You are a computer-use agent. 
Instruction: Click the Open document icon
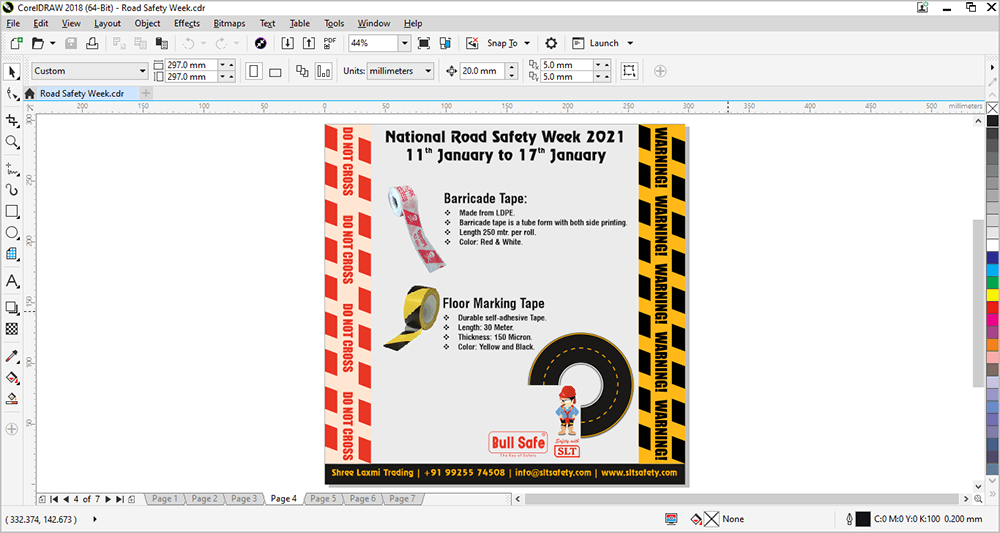[x=38, y=43]
